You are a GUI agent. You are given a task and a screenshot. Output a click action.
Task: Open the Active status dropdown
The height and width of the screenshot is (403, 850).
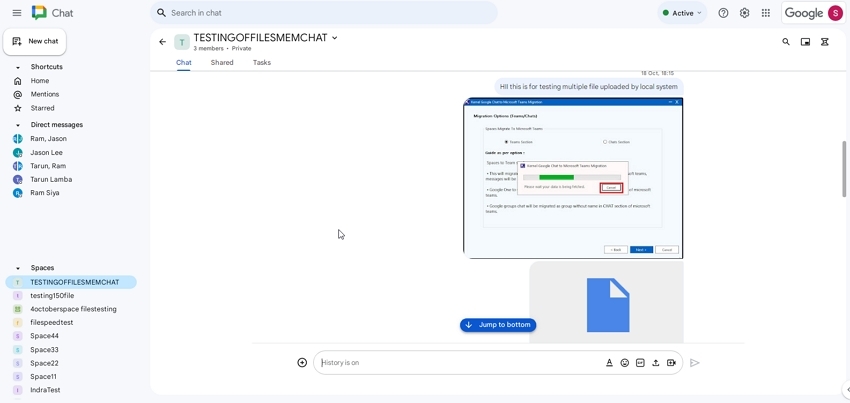tap(682, 13)
